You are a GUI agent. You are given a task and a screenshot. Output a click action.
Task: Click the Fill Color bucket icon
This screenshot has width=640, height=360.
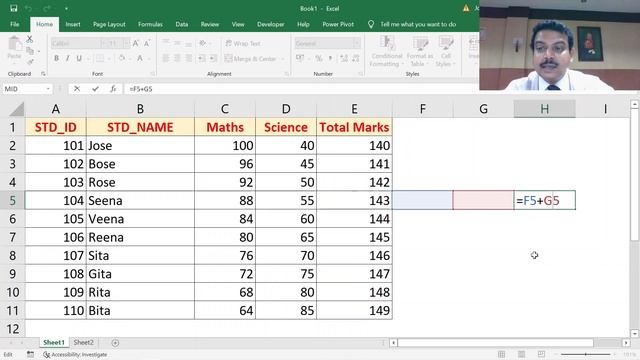click(x=122, y=58)
